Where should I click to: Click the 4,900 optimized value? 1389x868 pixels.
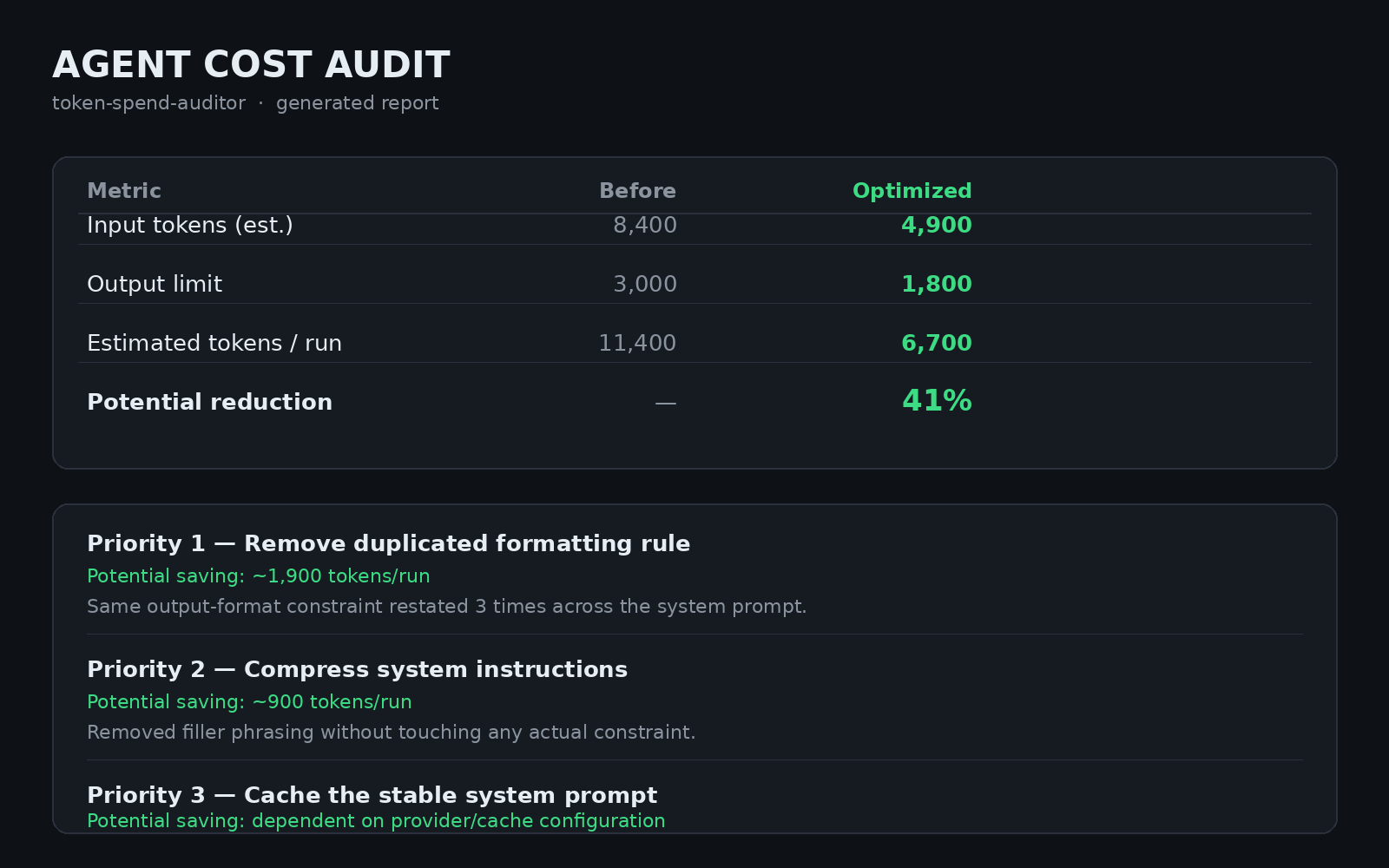pos(937,226)
